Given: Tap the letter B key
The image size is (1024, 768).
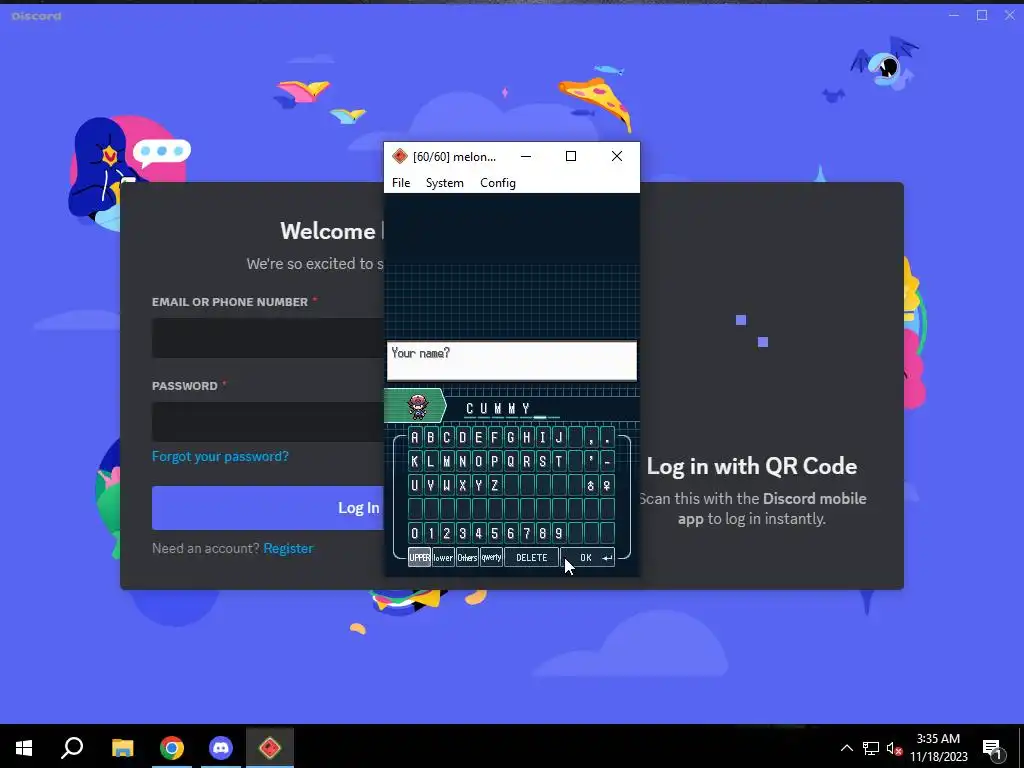Looking at the screenshot, I should click(430, 437).
